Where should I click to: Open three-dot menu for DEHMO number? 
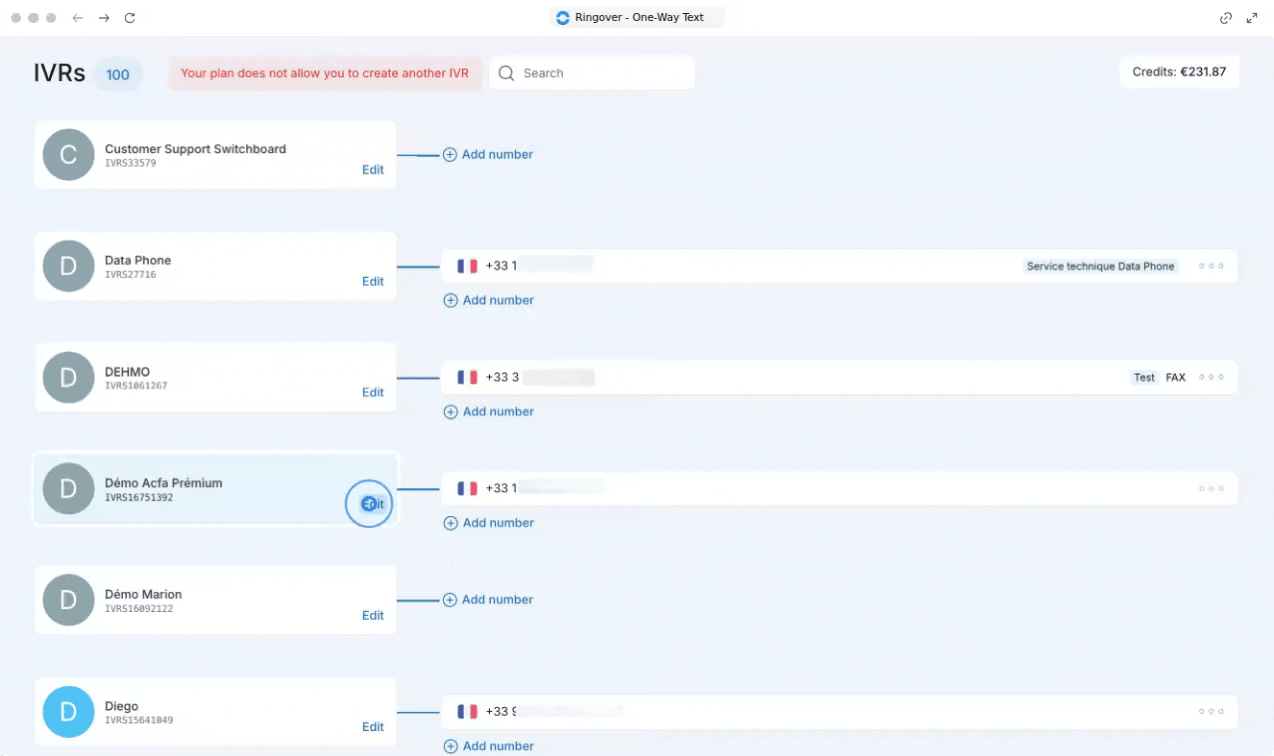pos(1211,377)
